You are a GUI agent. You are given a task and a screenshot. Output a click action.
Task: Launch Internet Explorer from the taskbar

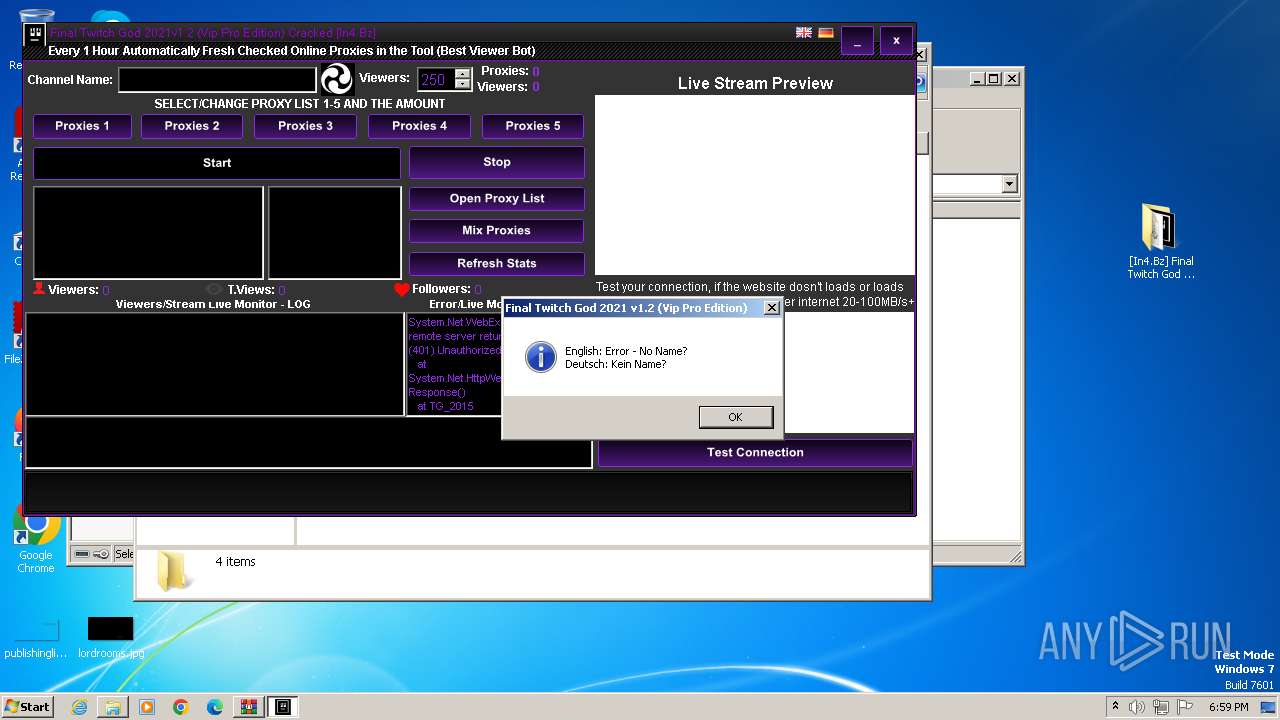pyautogui.click(x=79, y=707)
